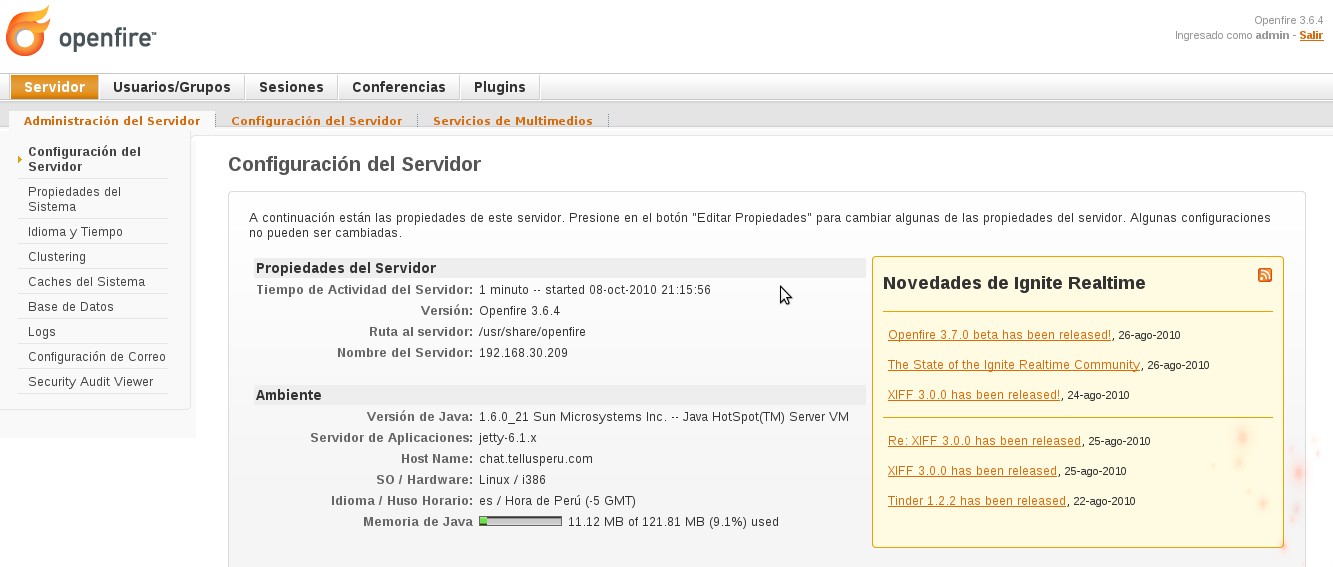
Task: Open 'Openfire 3.7.0 beta has been released!' news
Action: (x=1000, y=335)
